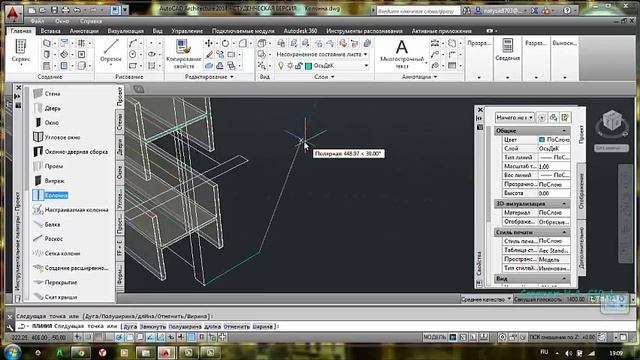Screen dimensions: 640x360
Task: Click the Масштаб типа линий value 1.00
Action: coord(554,167)
